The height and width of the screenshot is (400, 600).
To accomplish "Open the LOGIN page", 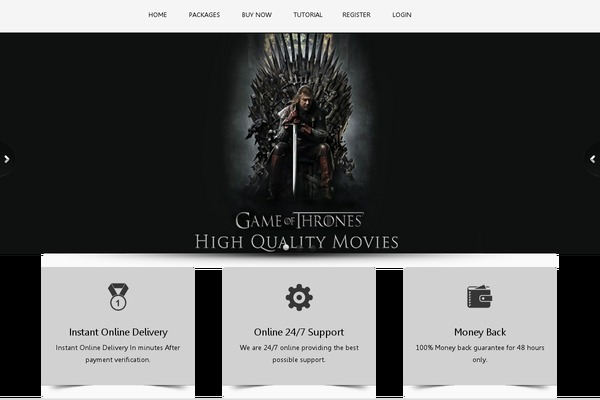I will tap(402, 15).
